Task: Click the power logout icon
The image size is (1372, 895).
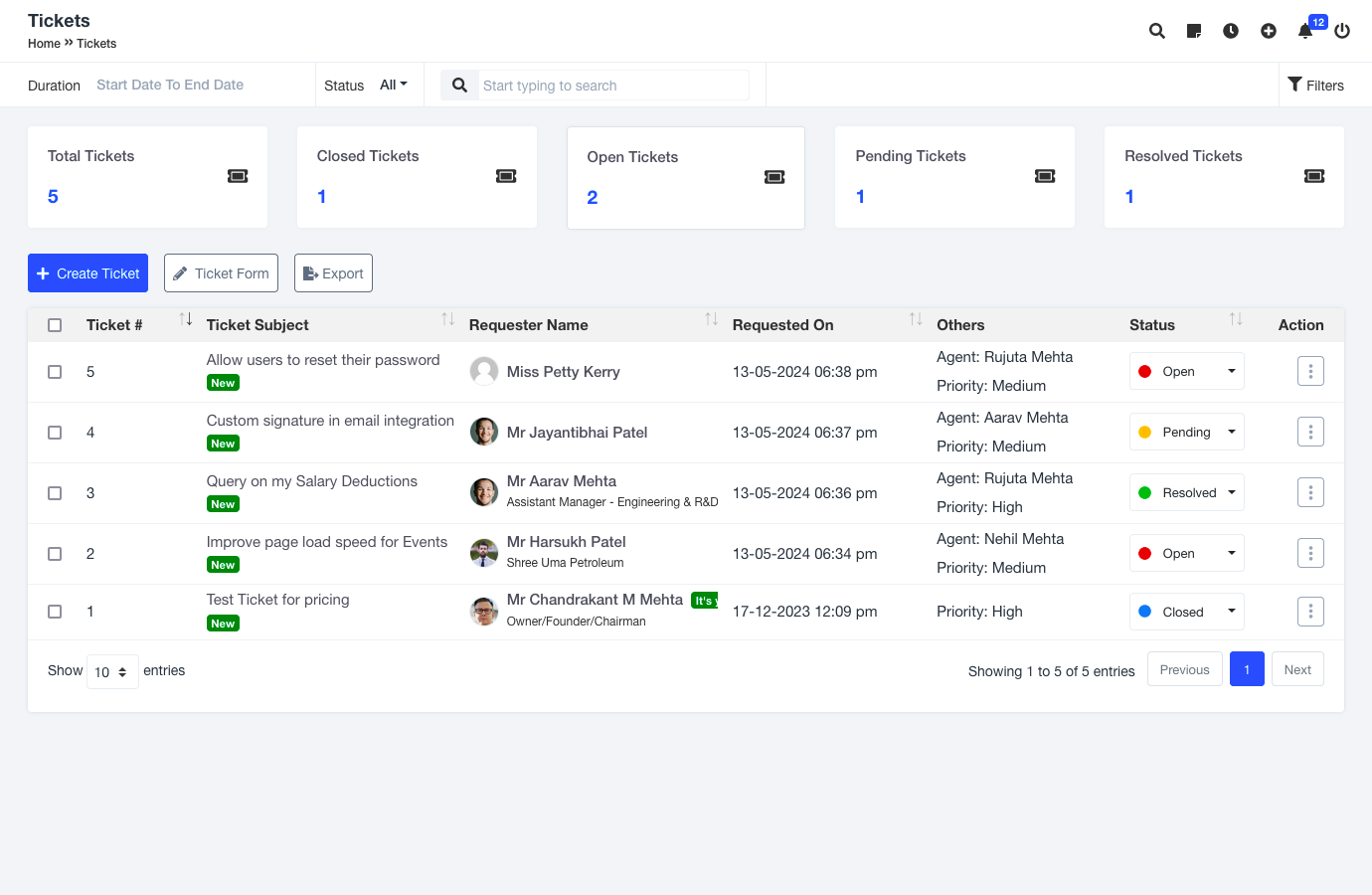Action: (1342, 31)
